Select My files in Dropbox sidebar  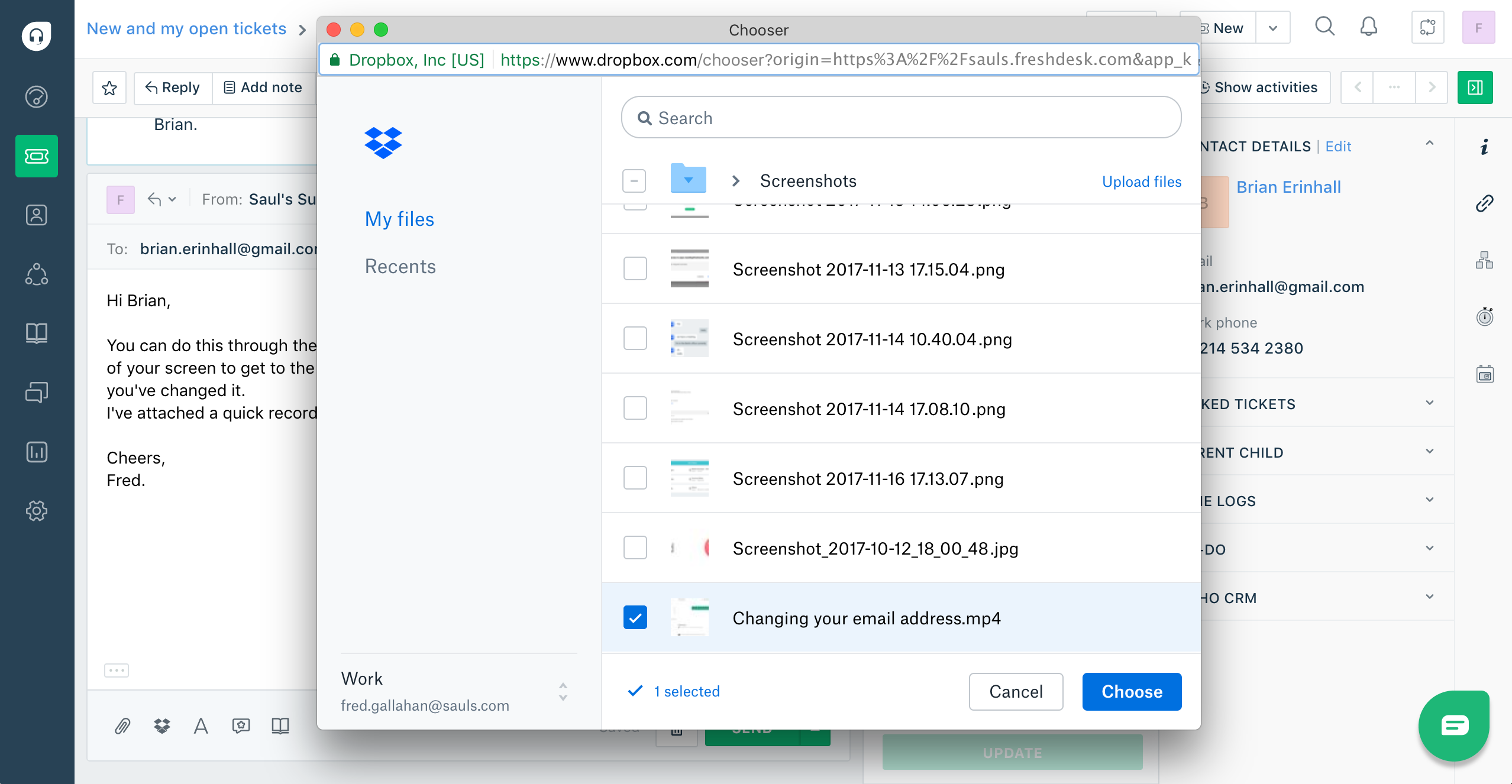[x=399, y=219]
